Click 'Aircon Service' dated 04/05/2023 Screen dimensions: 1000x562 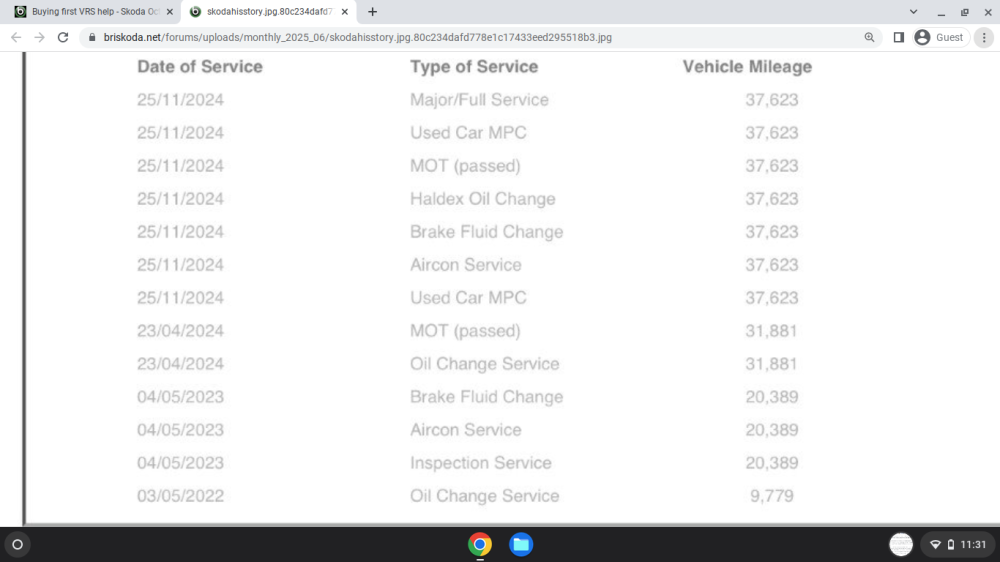(x=466, y=429)
